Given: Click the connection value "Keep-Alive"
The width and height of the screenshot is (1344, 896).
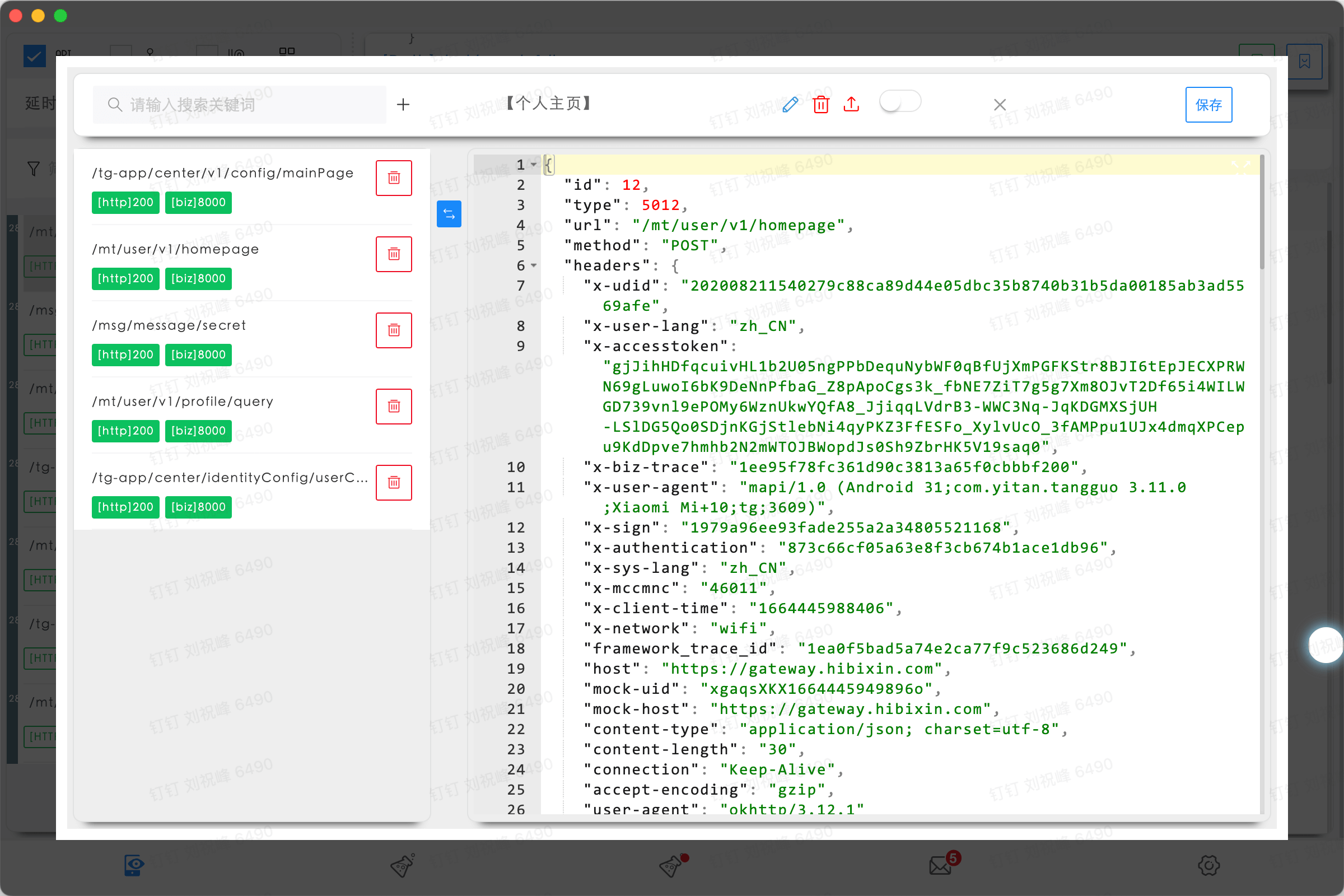Looking at the screenshot, I should (777, 769).
